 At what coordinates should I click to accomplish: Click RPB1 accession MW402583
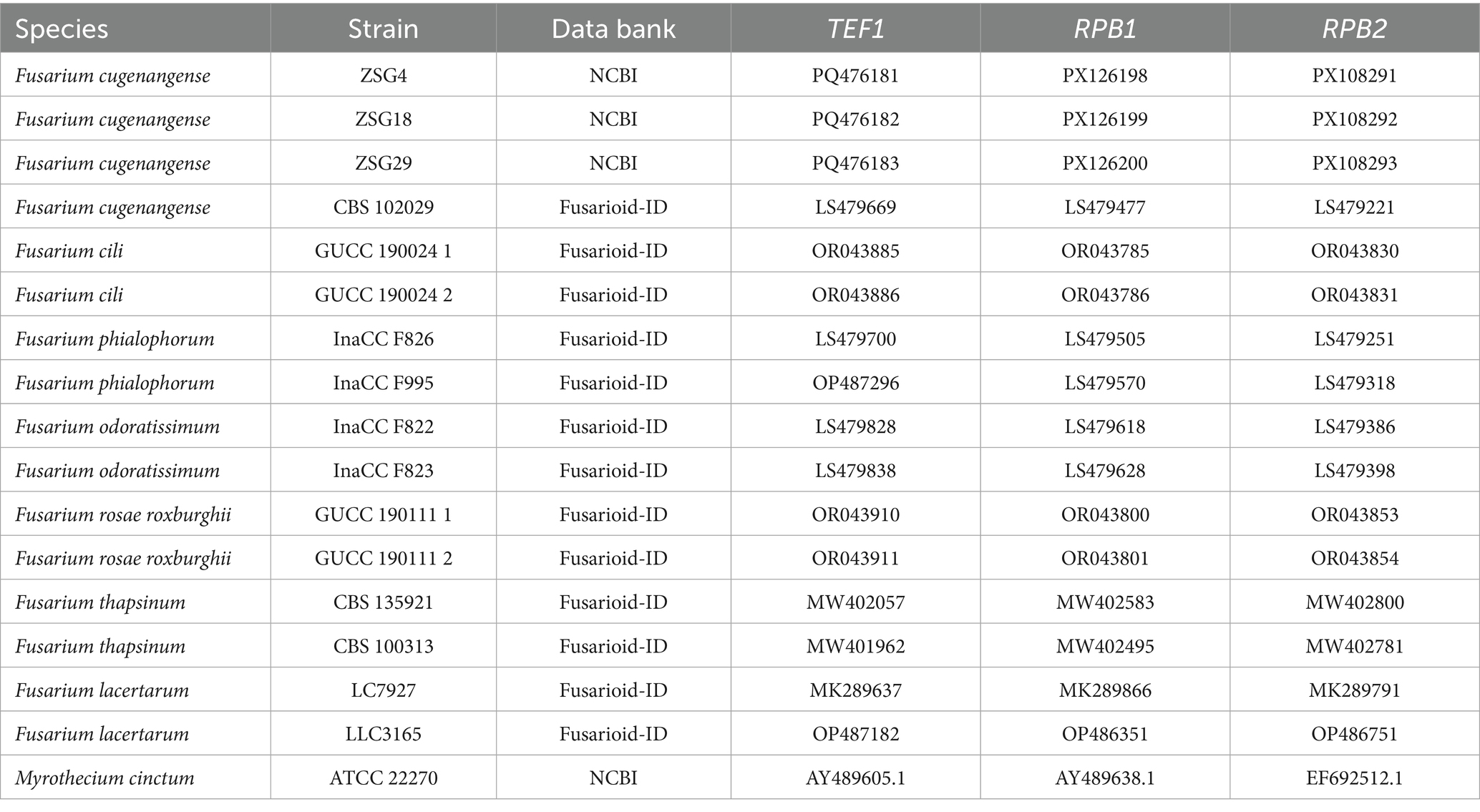pyautogui.click(x=1105, y=602)
